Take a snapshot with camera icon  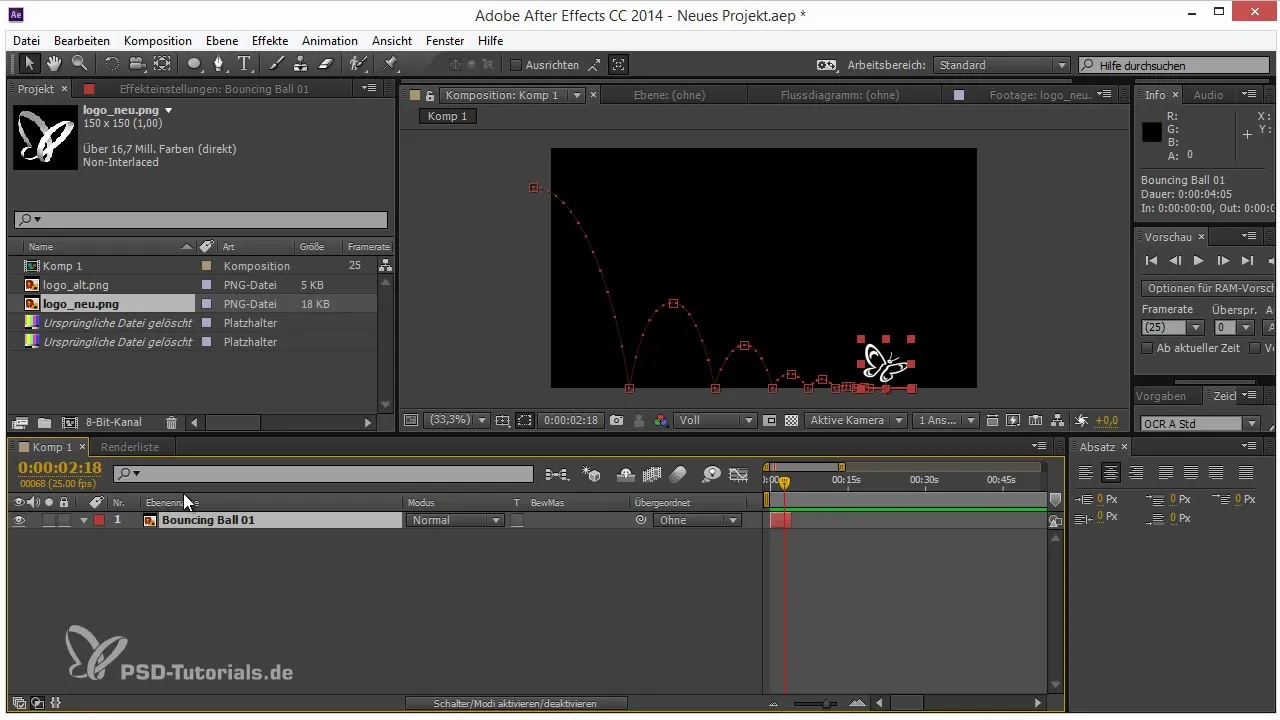point(617,421)
